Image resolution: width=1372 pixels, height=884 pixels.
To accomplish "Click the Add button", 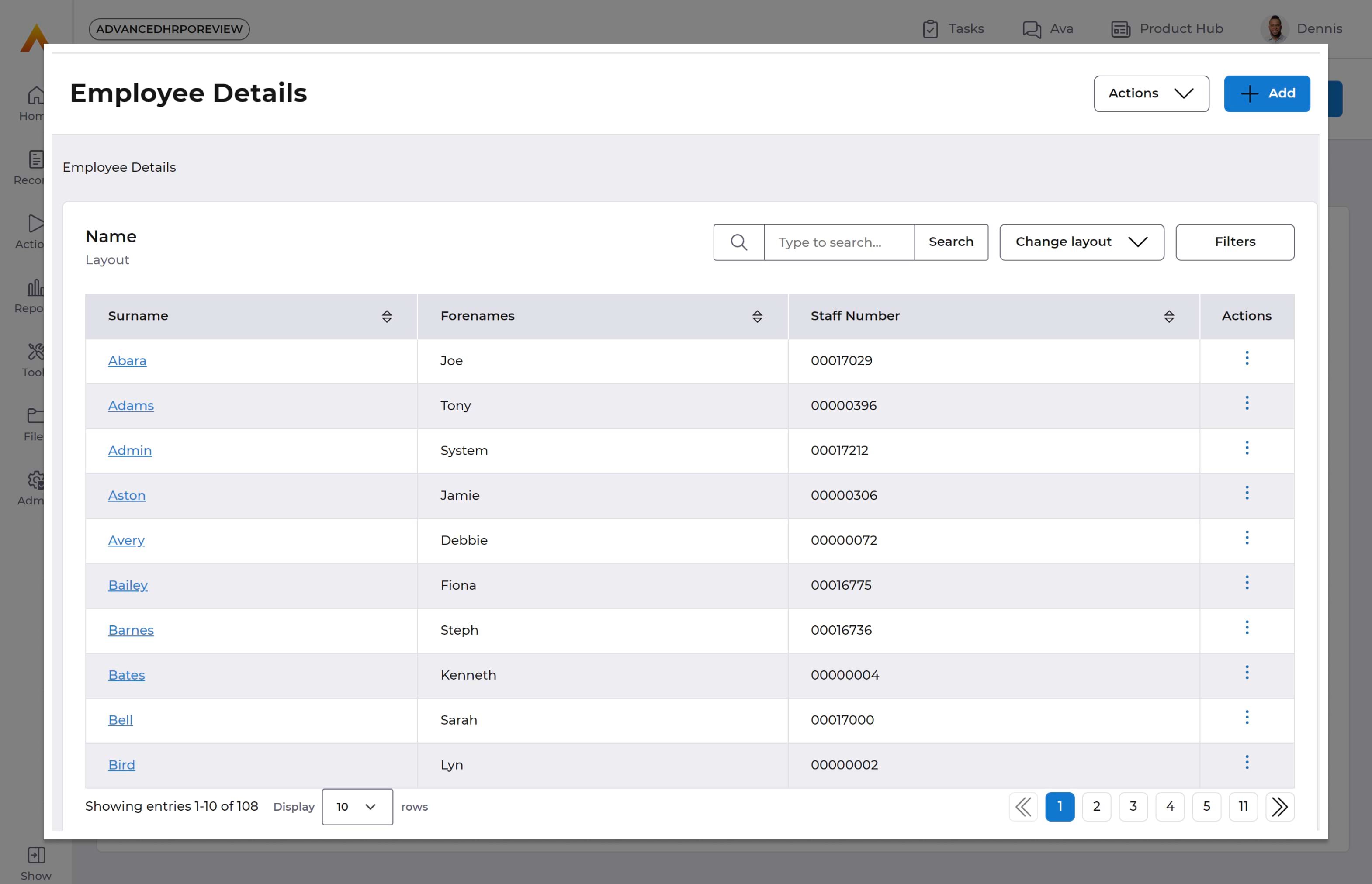I will point(1267,93).
